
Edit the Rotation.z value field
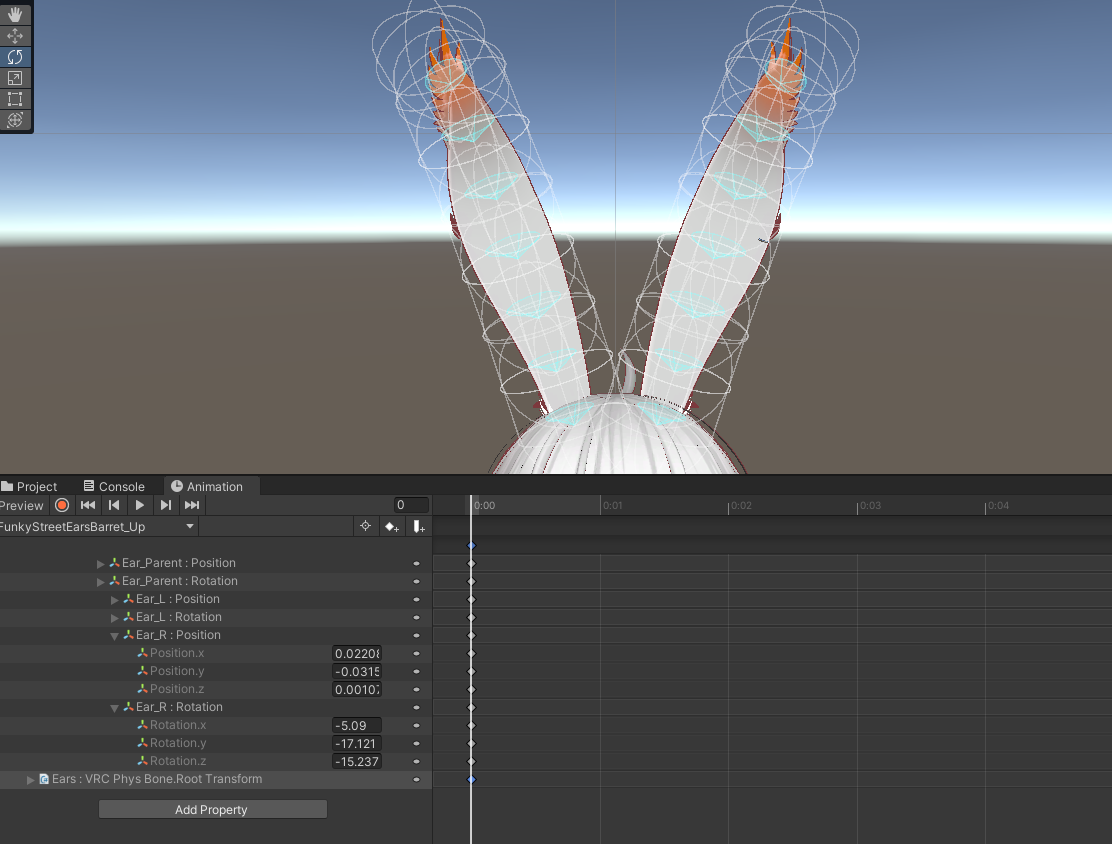(x=357, y=761)
